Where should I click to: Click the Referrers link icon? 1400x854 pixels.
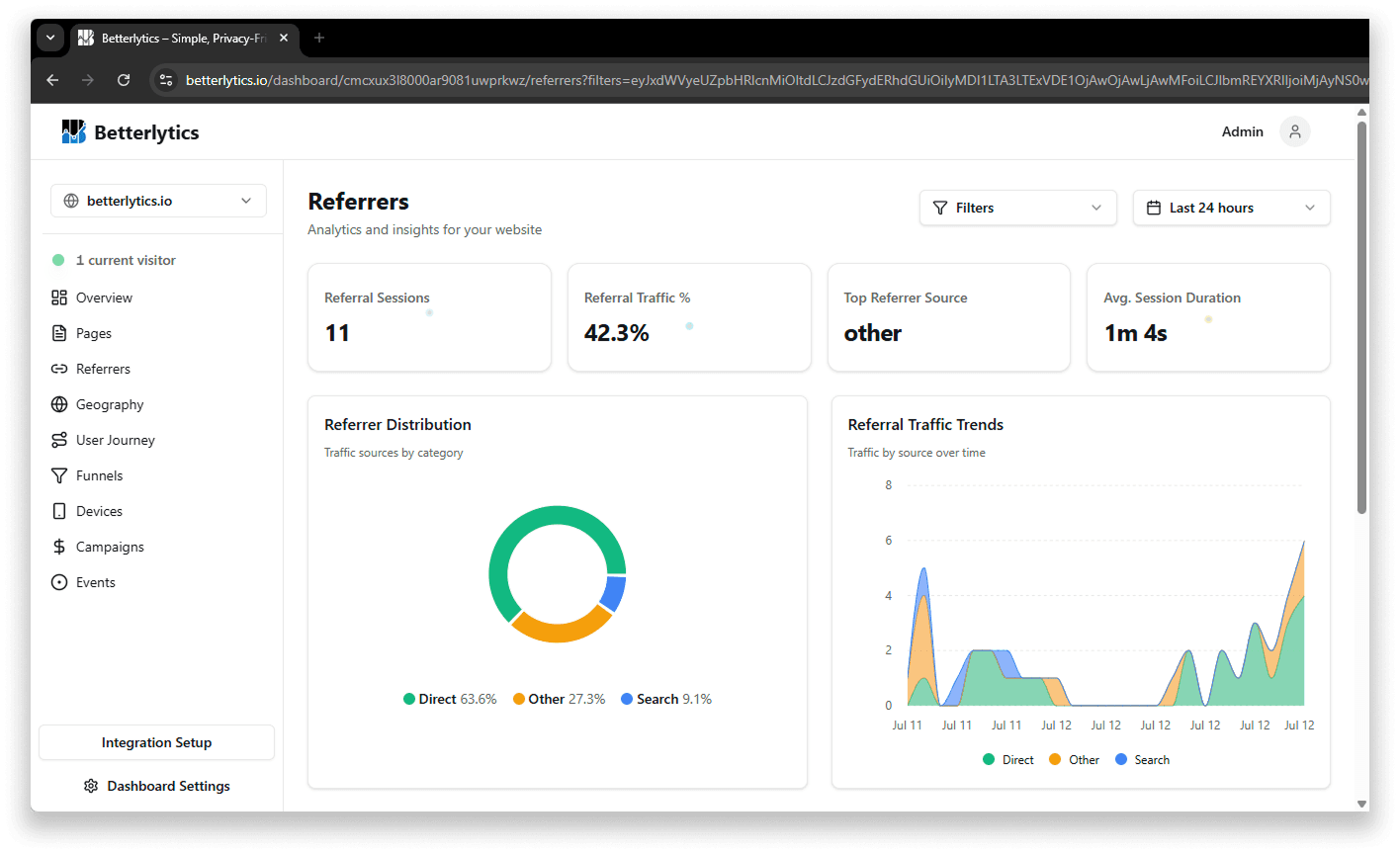pyautogui.click(x=59, y=369)
